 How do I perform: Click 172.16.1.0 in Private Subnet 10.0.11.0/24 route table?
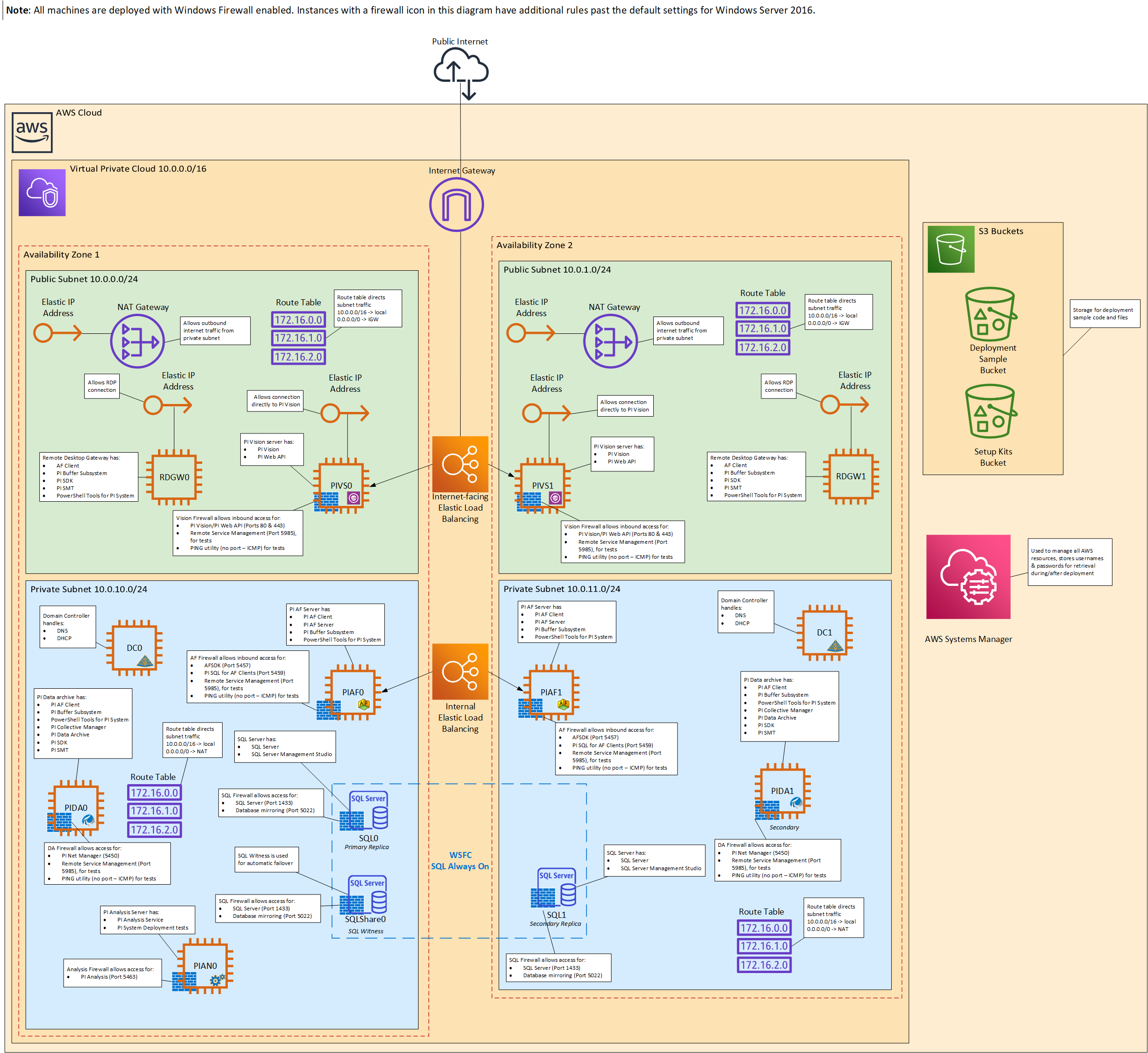click(x=764, y=946)
